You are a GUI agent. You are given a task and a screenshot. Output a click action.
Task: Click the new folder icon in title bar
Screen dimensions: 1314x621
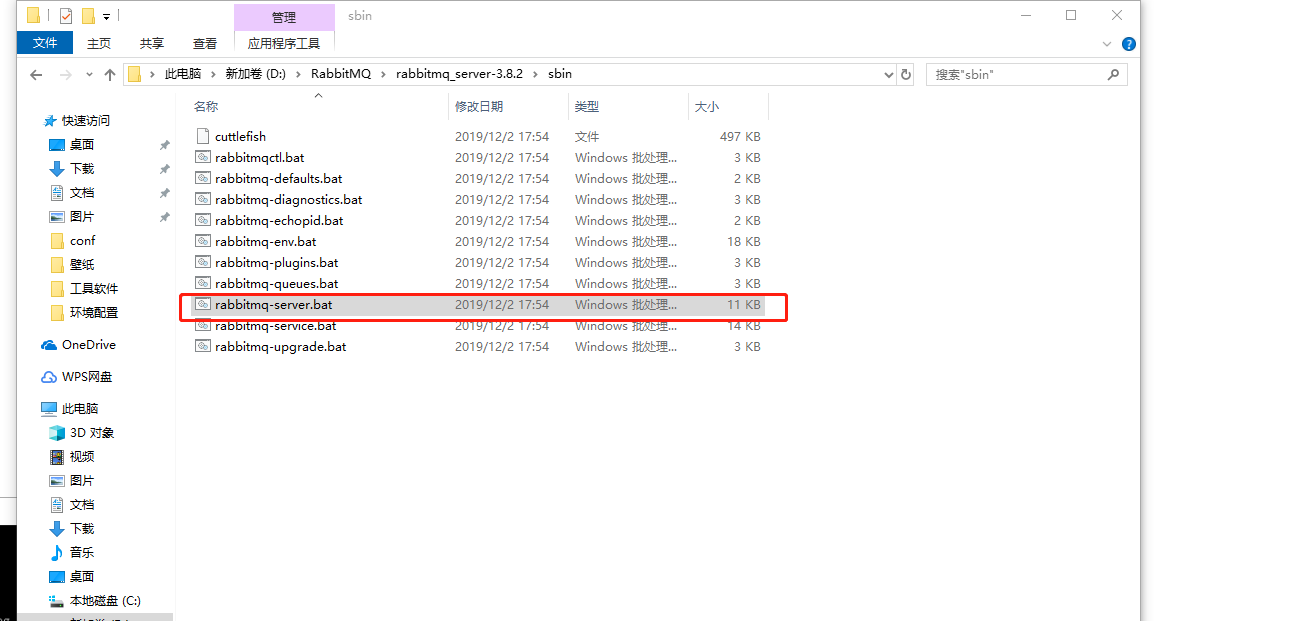[88, 15]
